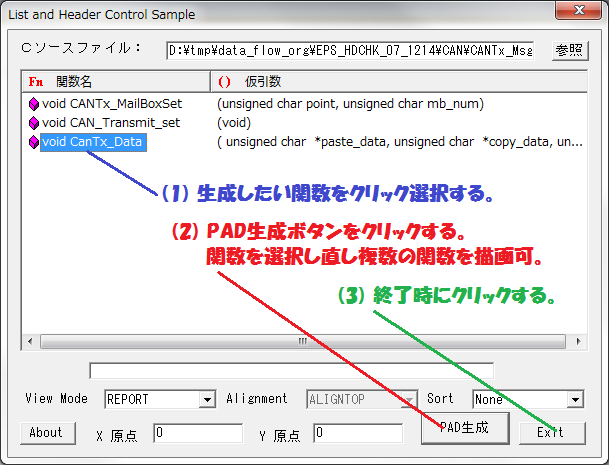This screenshot has height=465, width=609.
Task: Click the 関数名 column header
Action: 116,82
